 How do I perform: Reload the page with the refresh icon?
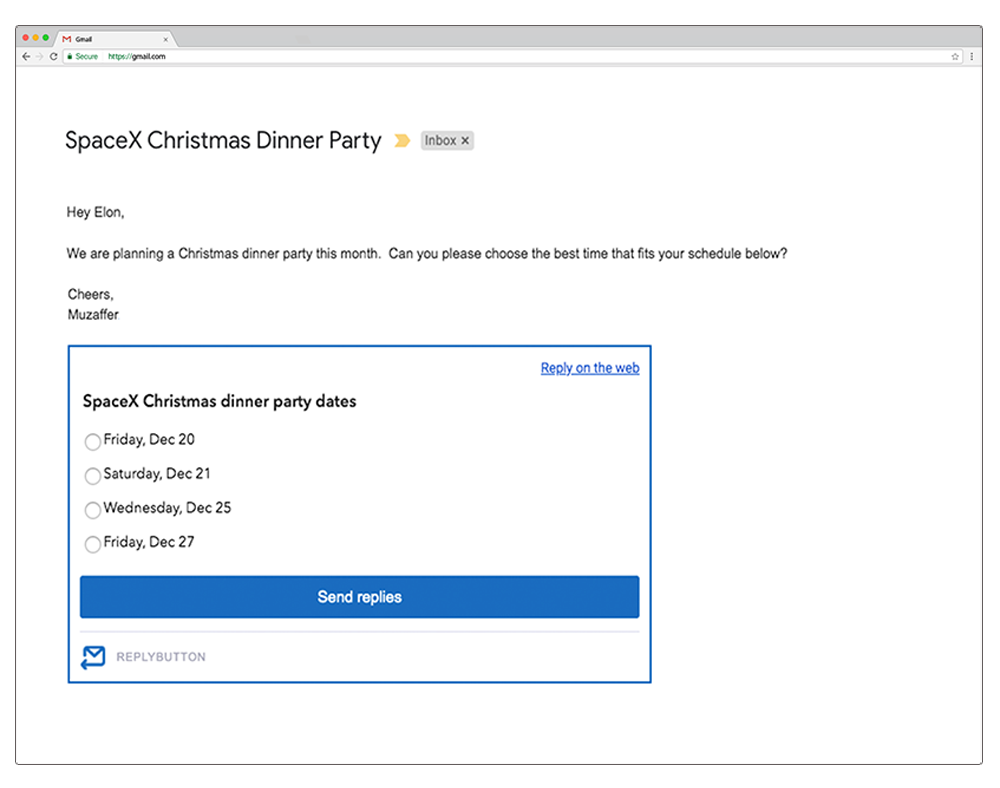(54, 56)
